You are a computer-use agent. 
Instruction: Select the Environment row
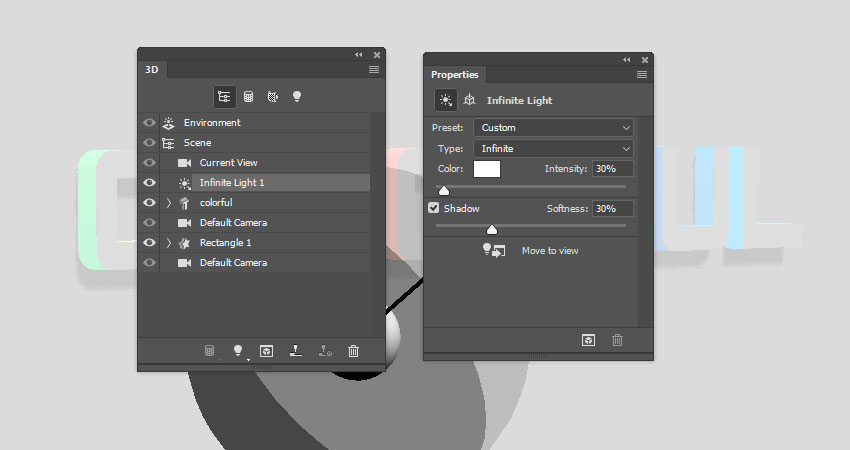tap(254, 123)
